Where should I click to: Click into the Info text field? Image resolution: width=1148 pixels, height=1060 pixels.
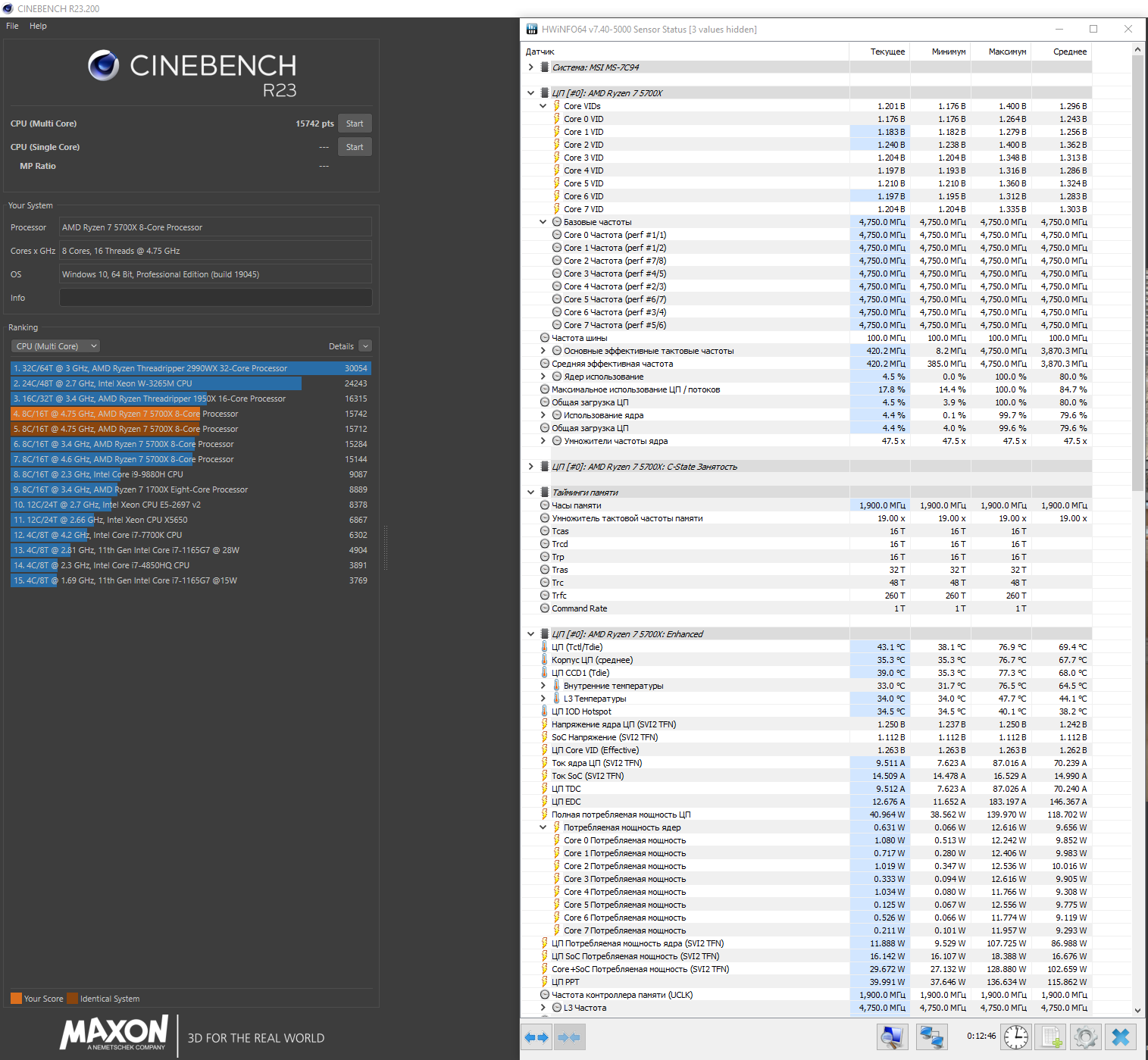[216, 298]
